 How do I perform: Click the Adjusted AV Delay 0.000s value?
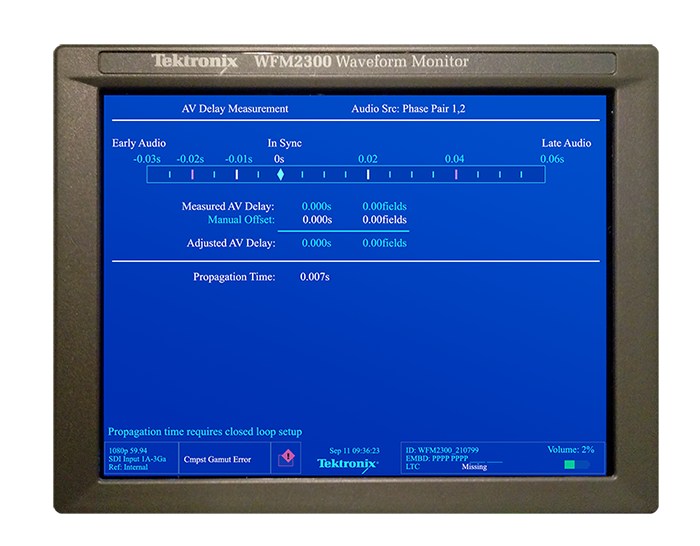coord(317,243)
